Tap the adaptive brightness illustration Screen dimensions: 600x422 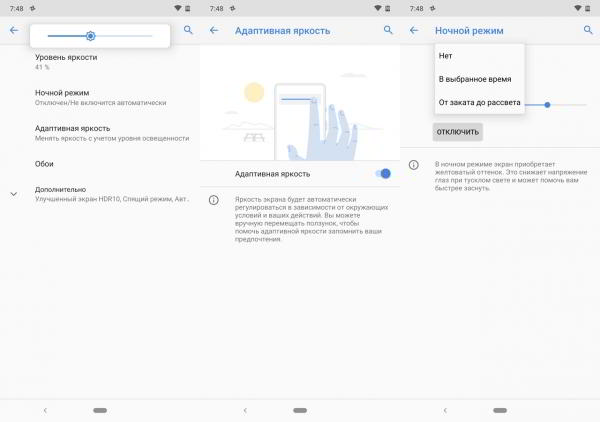(300, 103)
